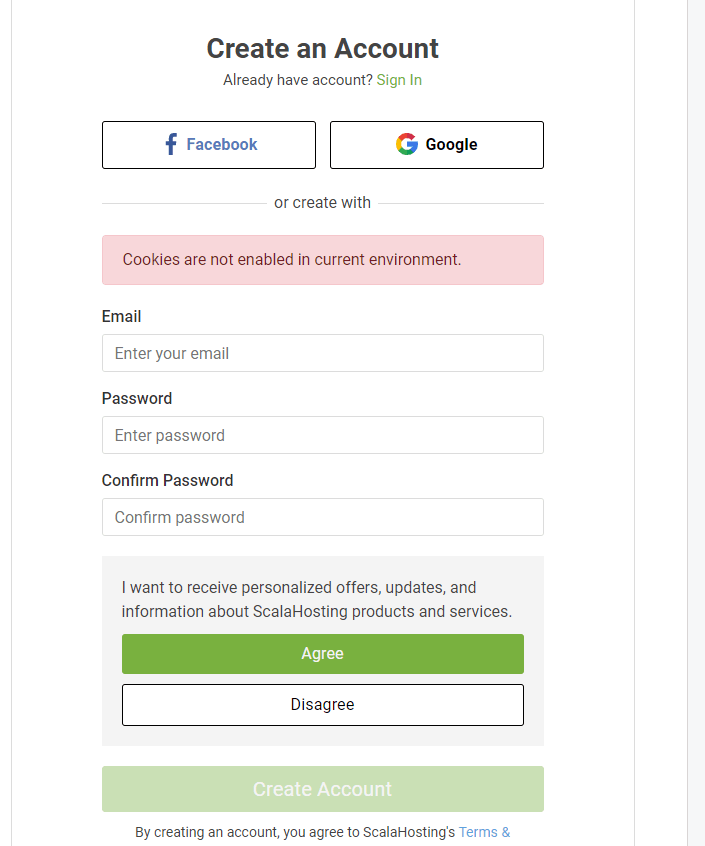
Task: Click the 'Create an Account' heading
Action: click(x=322, y=48)
